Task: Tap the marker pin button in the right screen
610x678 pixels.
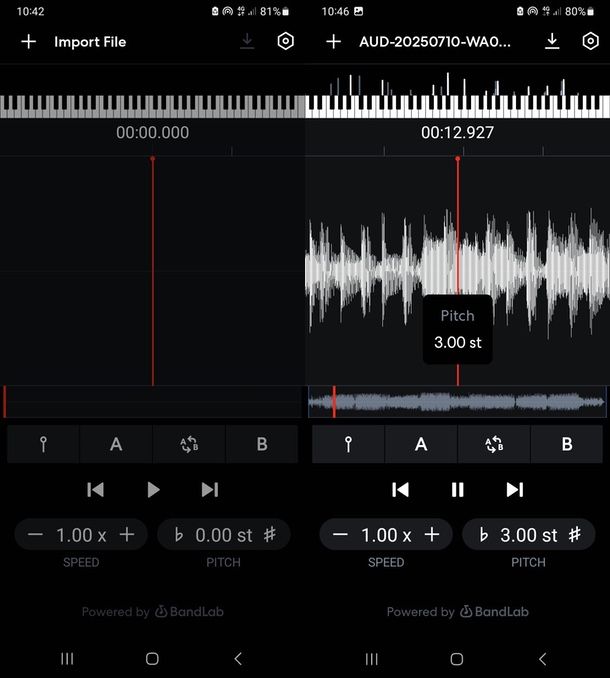Action: (x=348, y=444)
